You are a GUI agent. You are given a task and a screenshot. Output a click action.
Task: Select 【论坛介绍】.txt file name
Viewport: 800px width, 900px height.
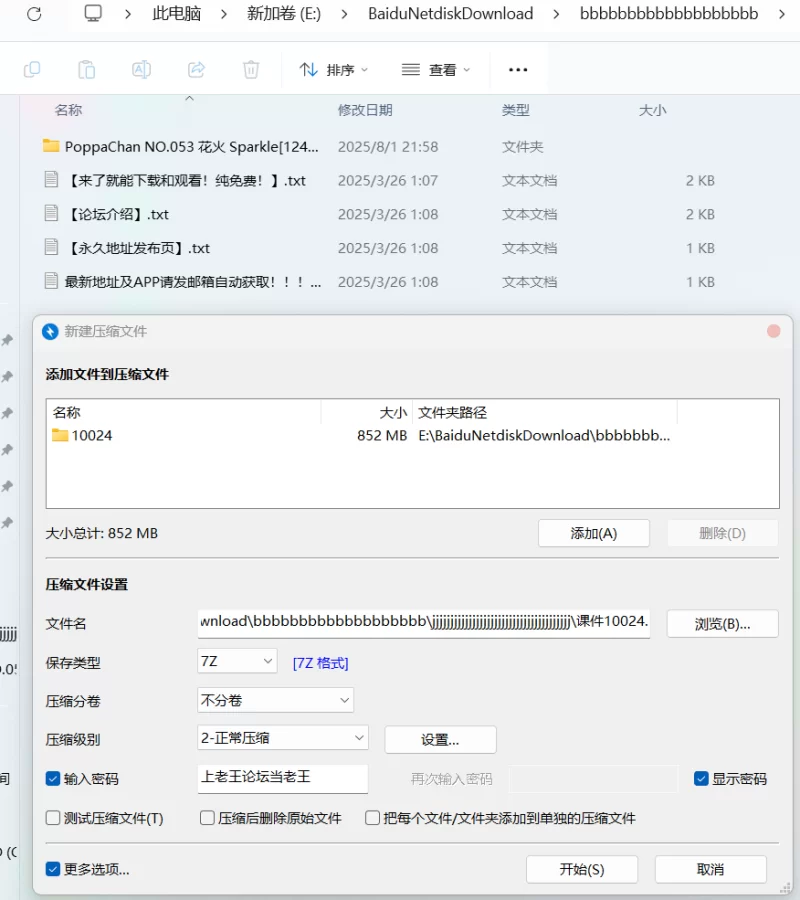[118, 214]
